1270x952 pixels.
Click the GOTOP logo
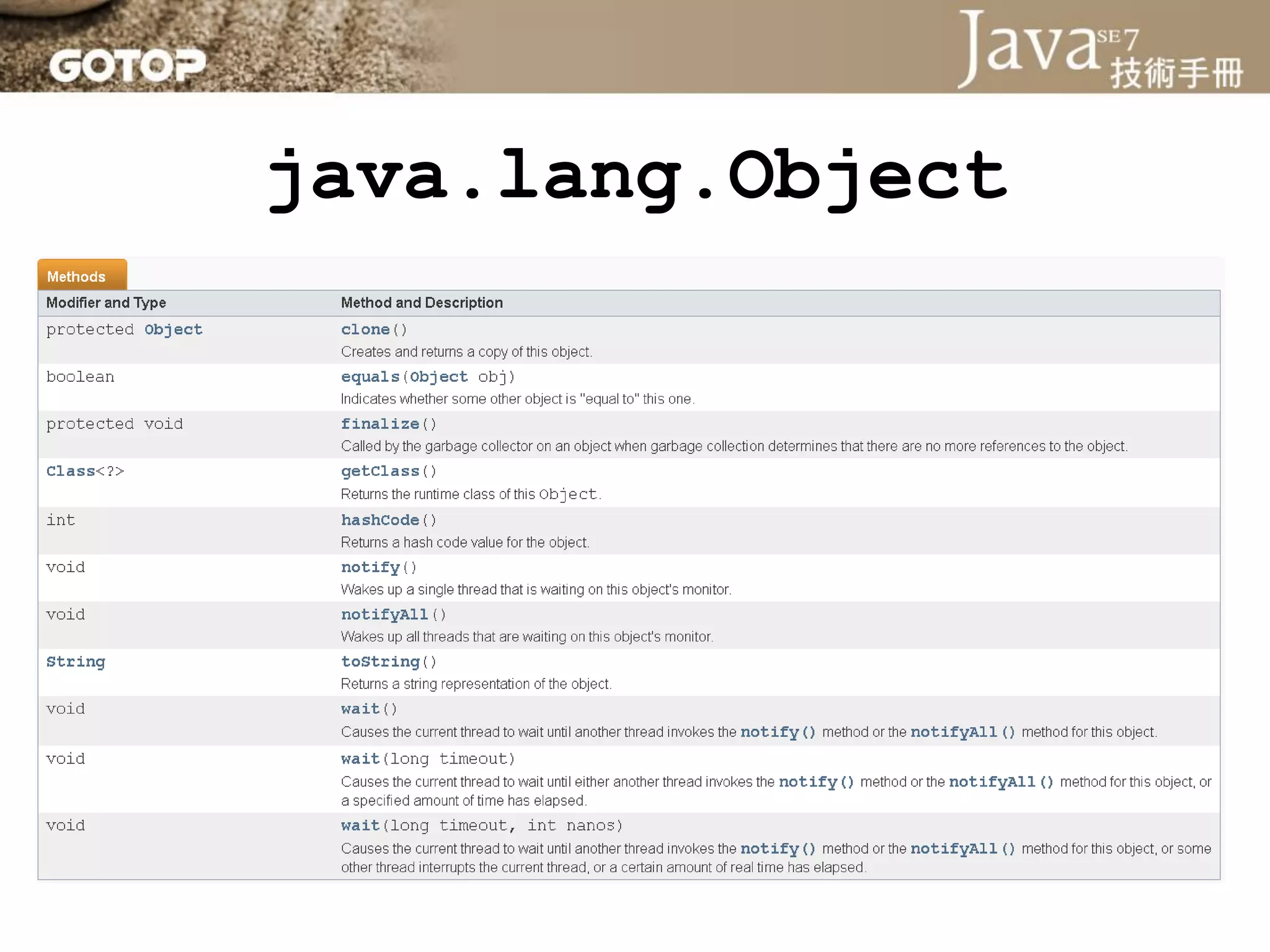click(127, 66)
